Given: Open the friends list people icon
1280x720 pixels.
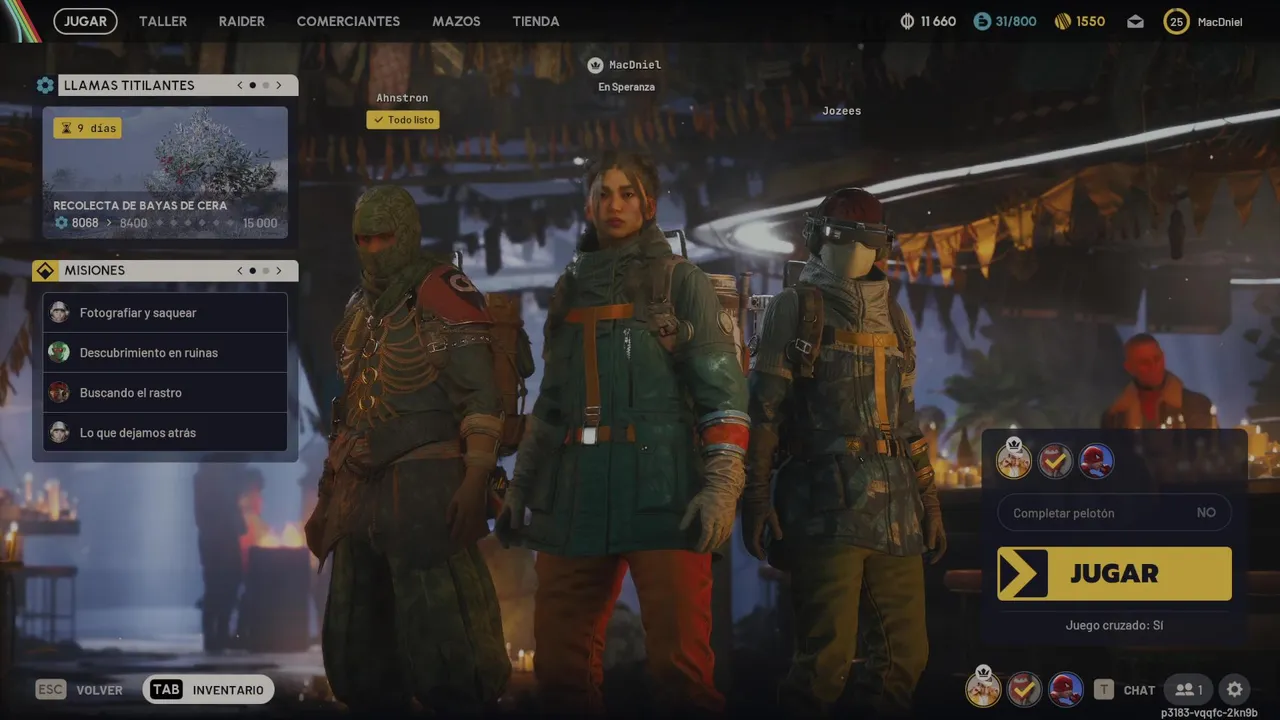Looking at the screenshot, I should coord(1189,689).
